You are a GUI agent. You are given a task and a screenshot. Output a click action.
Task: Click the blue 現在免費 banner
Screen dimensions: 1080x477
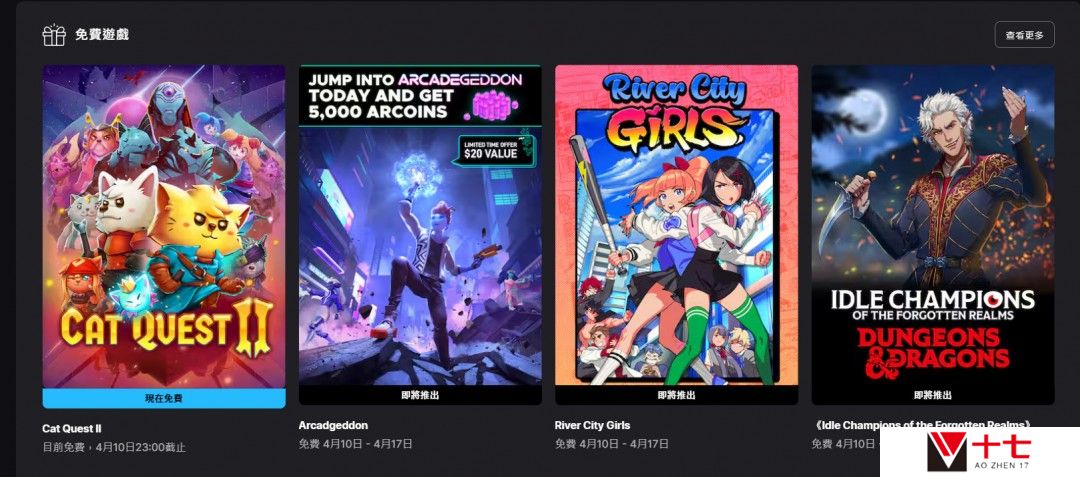[x=164, y=399]
